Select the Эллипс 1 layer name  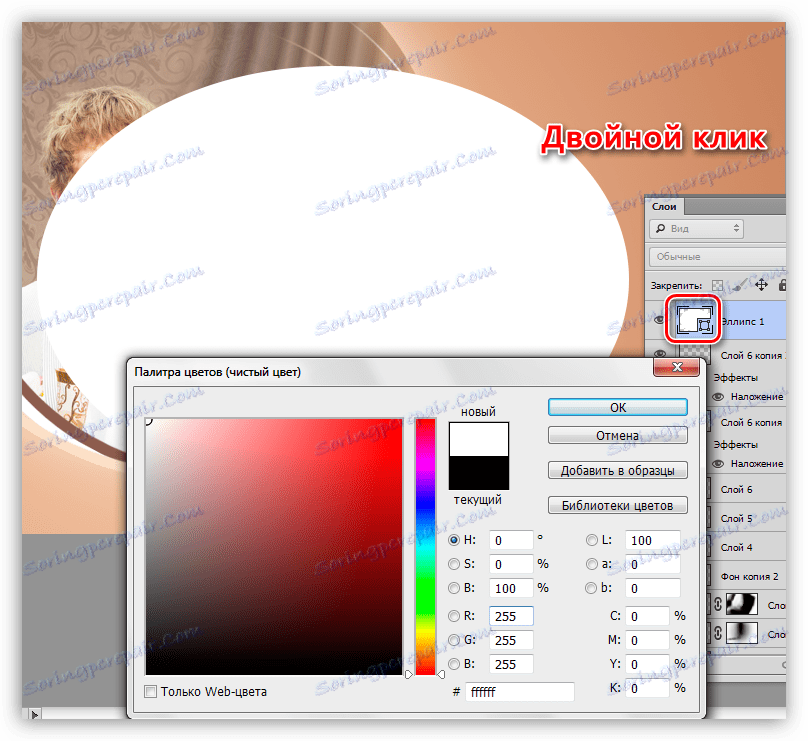click(743, 321)
